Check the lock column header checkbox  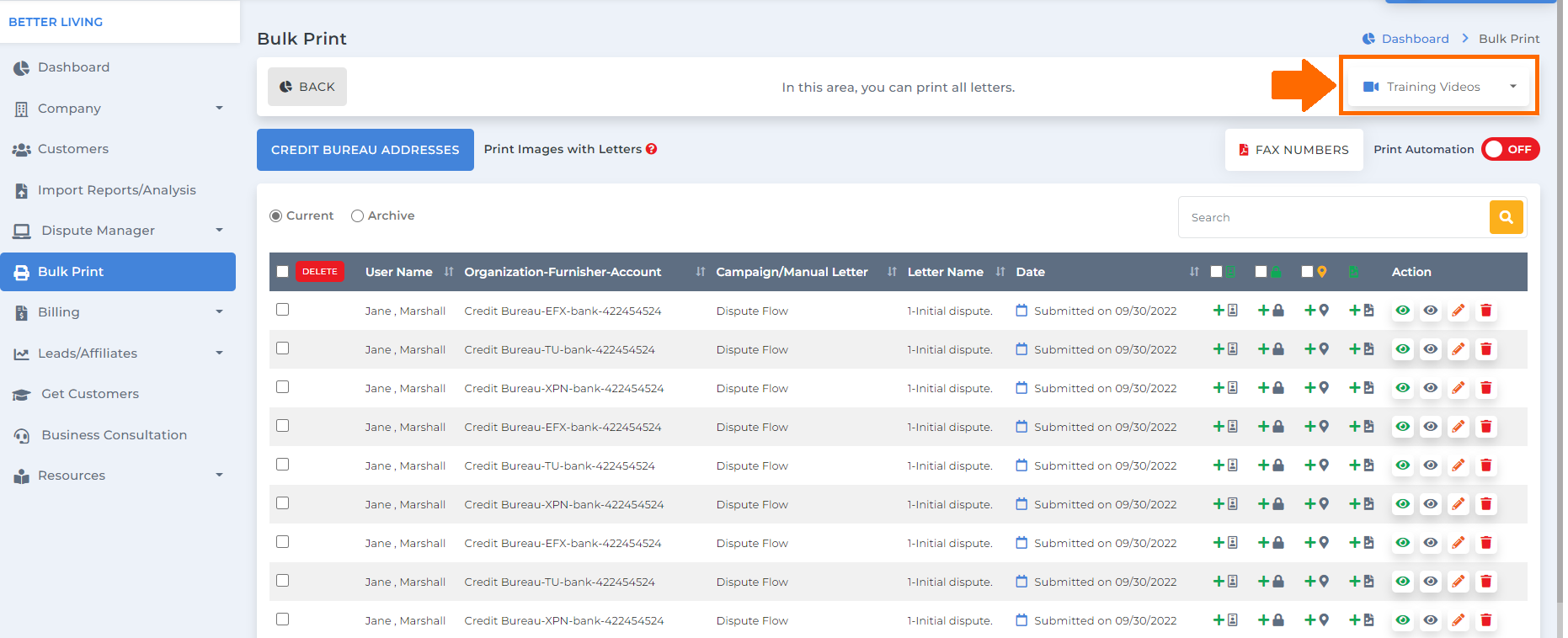[x=1261, y=272]
